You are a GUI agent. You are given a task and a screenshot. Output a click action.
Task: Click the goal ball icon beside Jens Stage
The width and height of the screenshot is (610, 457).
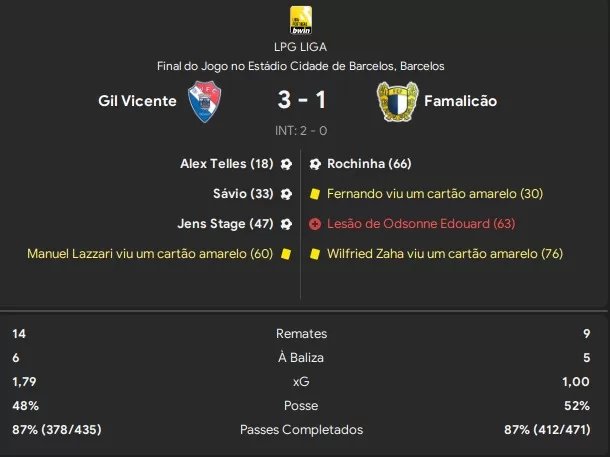click(x=286, y=224)
